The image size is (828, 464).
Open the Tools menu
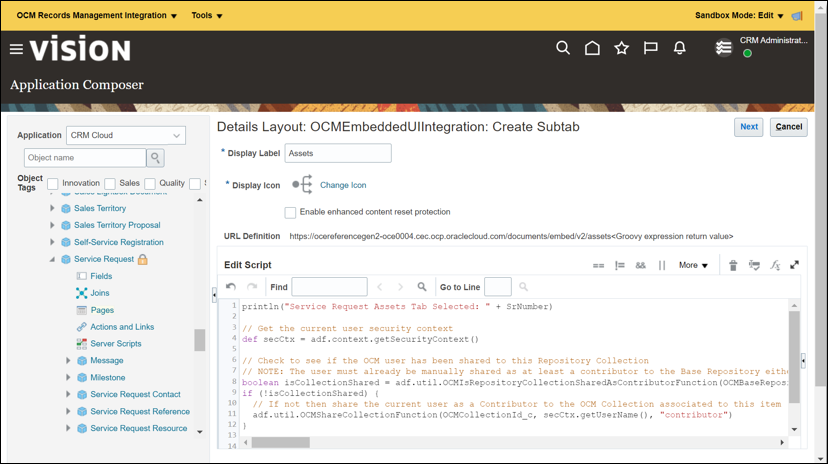click(x=207, y=15)
